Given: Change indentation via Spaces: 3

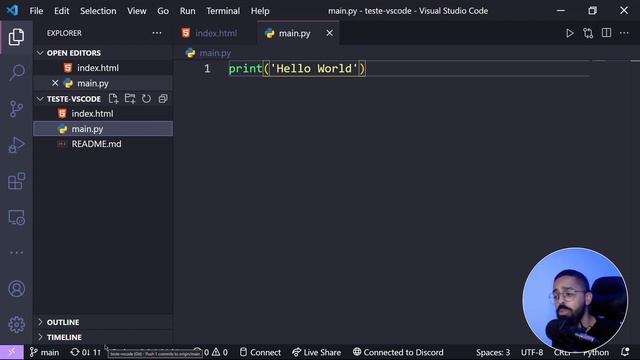Looking at the screenshot, I should tap(493, 352).
